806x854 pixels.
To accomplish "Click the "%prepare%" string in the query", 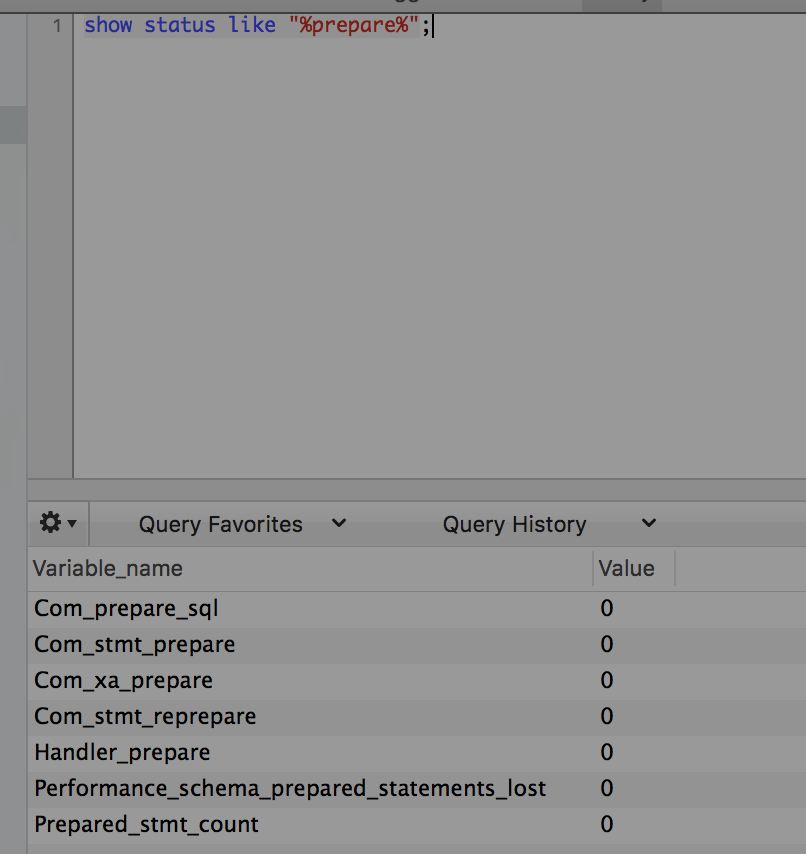I will pyautogui.click(x=353, y=25).
